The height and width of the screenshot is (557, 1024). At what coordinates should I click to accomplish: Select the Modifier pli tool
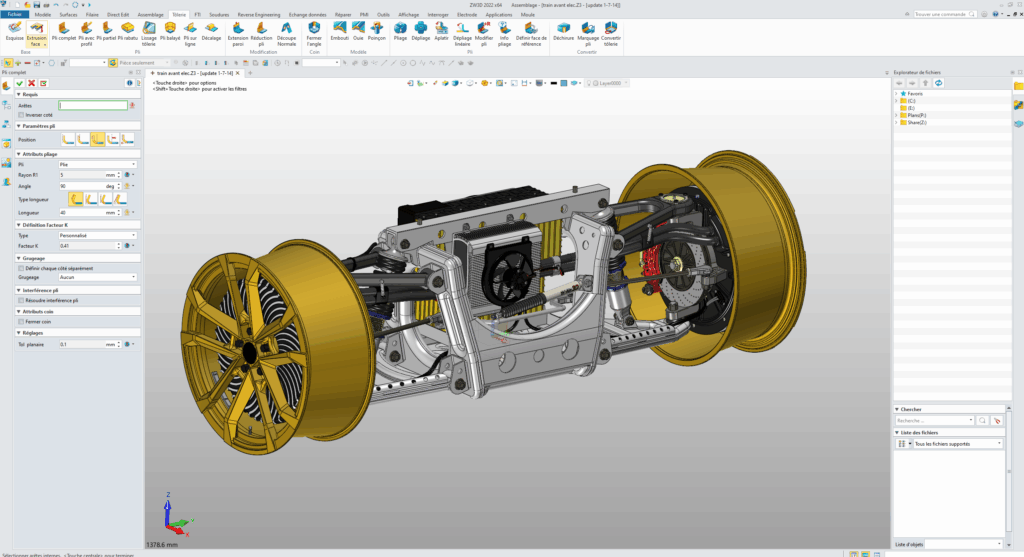[484, 34]
